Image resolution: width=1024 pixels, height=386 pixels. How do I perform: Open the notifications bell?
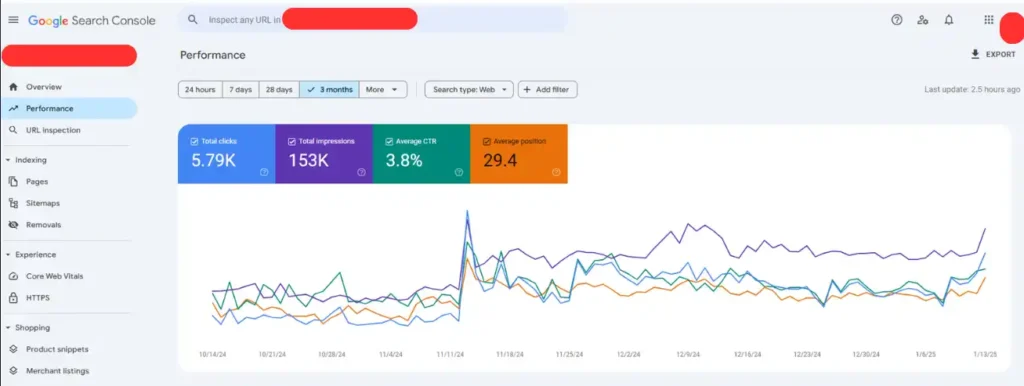tap(949, 20)
